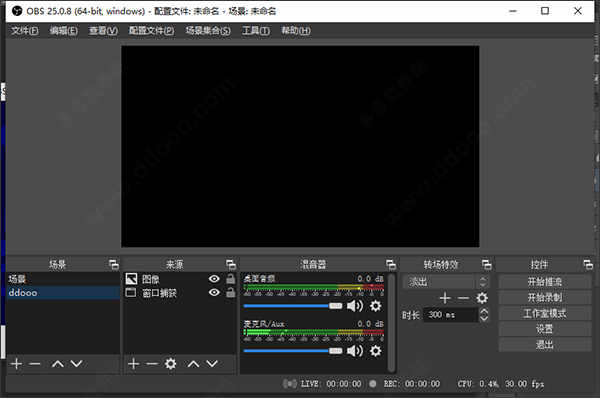
Task: Toggle the lock on the 窗口捕获 source
Action: (x=230, y=293)
